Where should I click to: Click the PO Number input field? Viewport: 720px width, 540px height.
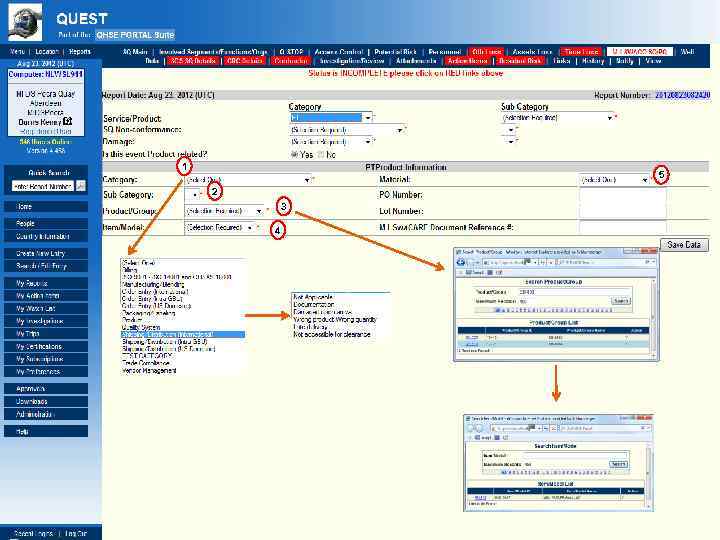point(623,195)
